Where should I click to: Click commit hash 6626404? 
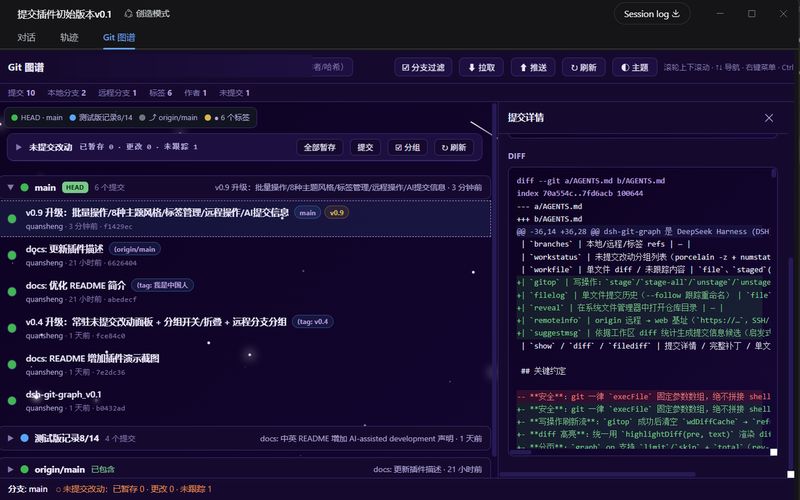click(x=122, y=263)
